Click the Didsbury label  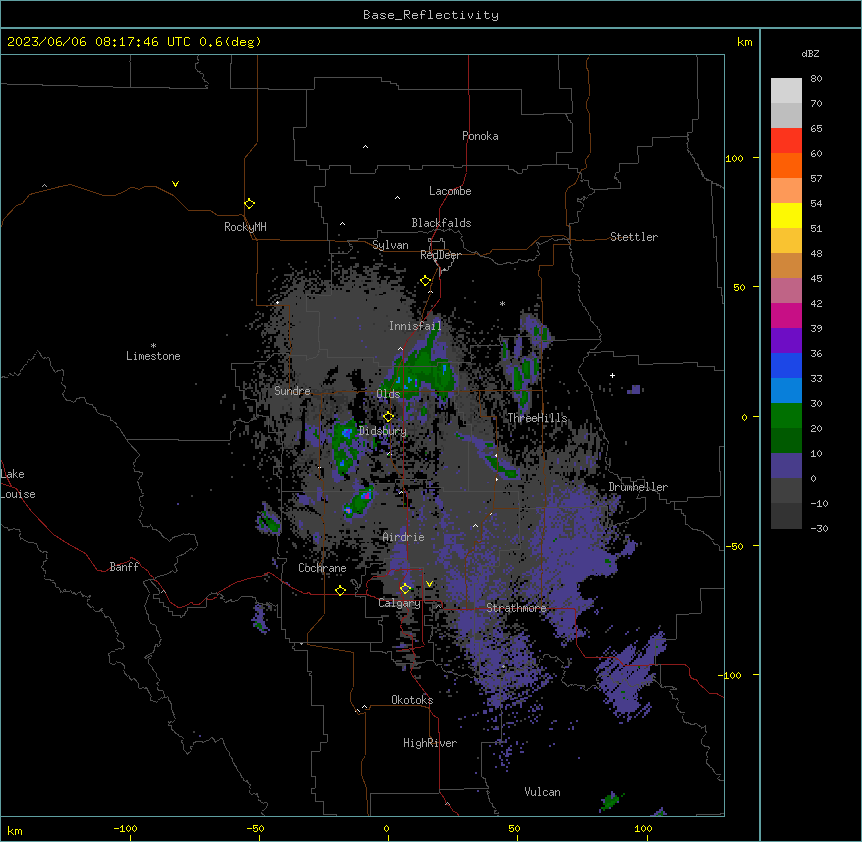coord(382,431)
